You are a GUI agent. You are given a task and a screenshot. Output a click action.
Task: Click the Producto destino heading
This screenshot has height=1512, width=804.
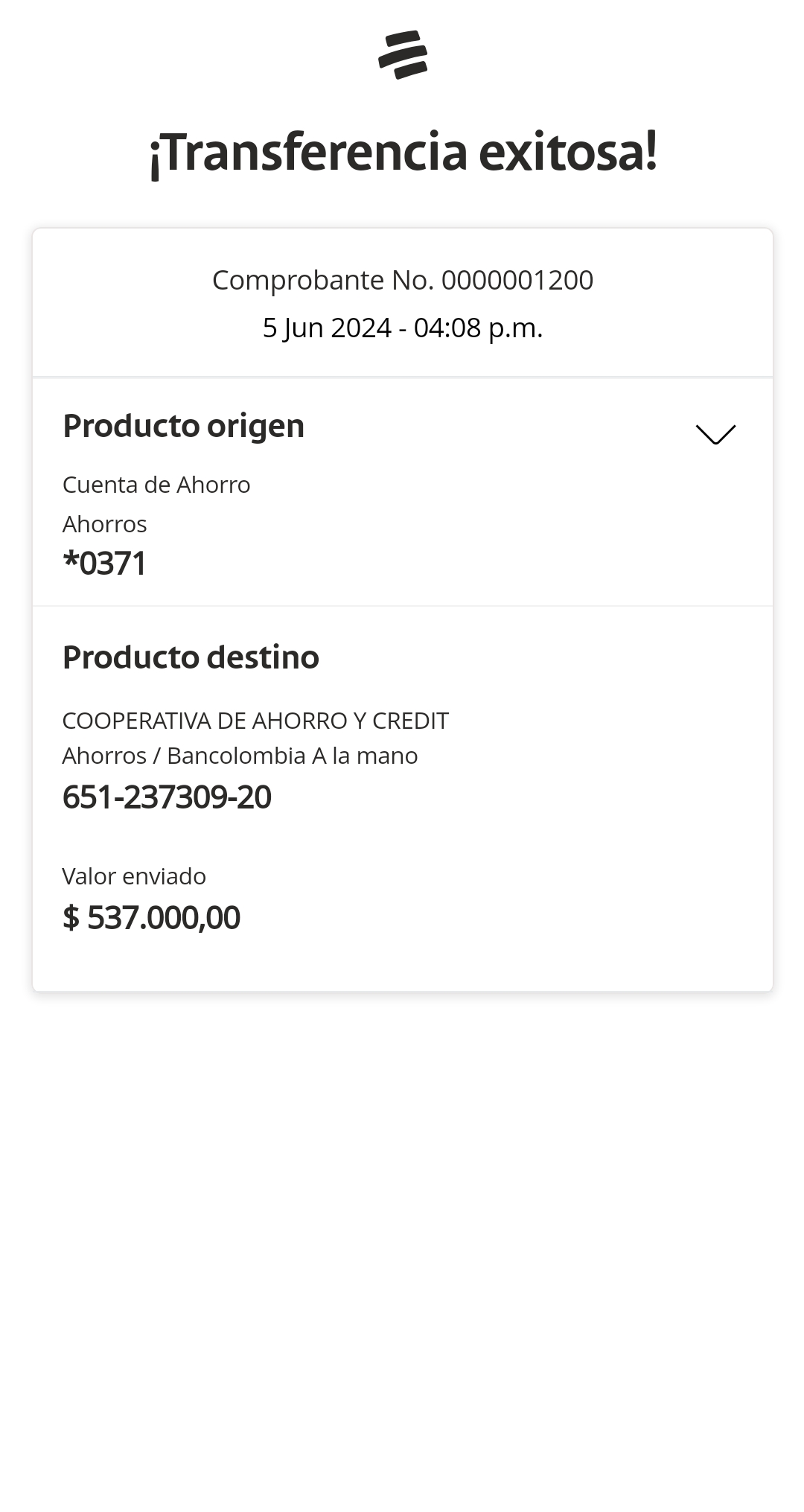[191, 657]
